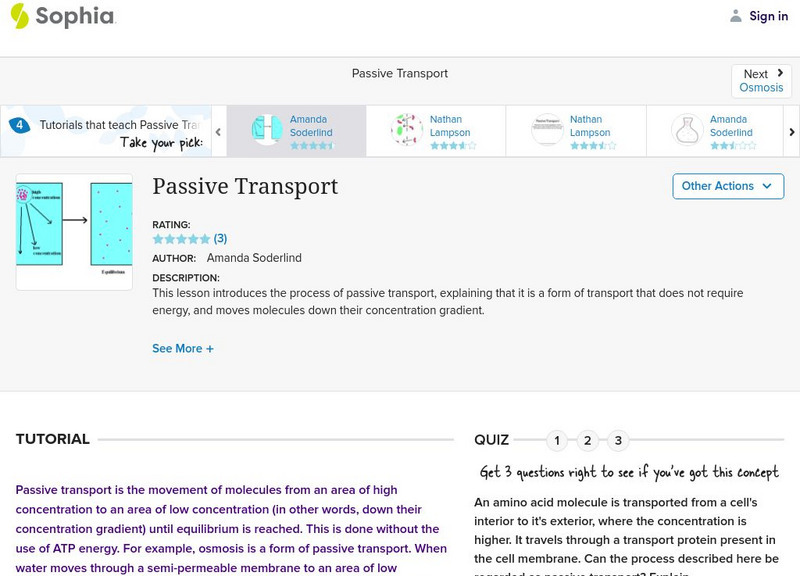Expand description with See More +

(183, 349)
